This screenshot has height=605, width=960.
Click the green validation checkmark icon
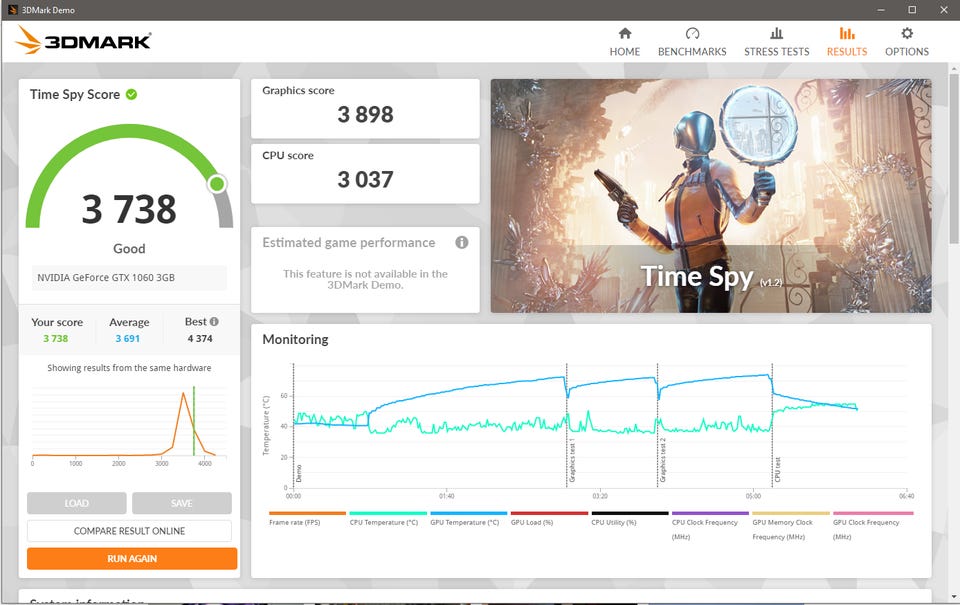pyautogui.click(x=131, y=94)
